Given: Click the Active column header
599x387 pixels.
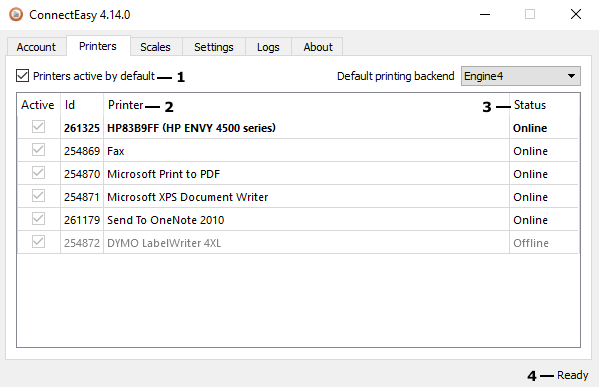Looking at the screenshot, I should [x=38, y=105].
